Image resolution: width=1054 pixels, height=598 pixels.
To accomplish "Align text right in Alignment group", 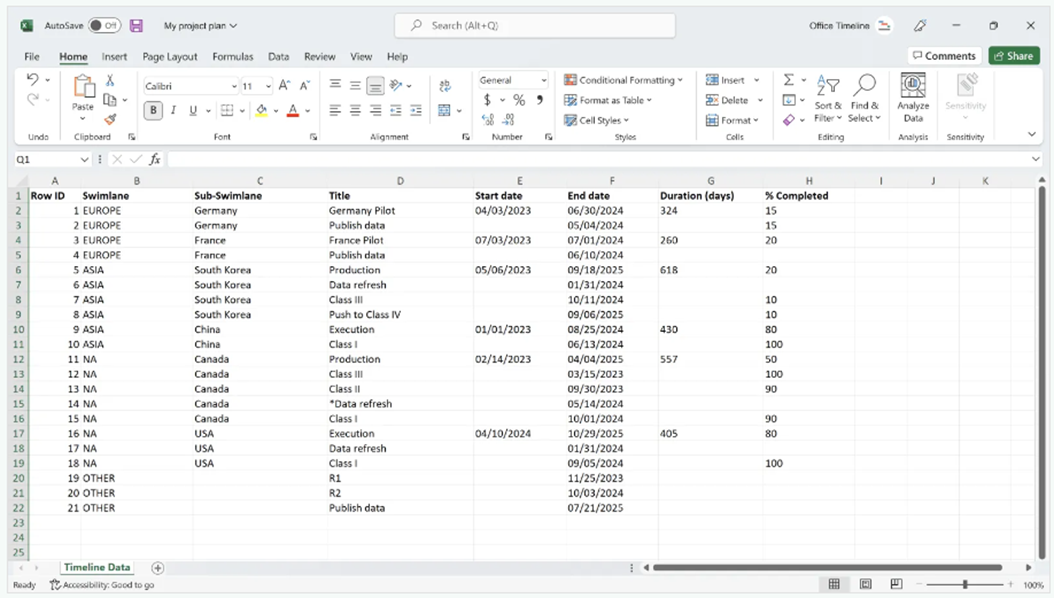I will point(375,110).
